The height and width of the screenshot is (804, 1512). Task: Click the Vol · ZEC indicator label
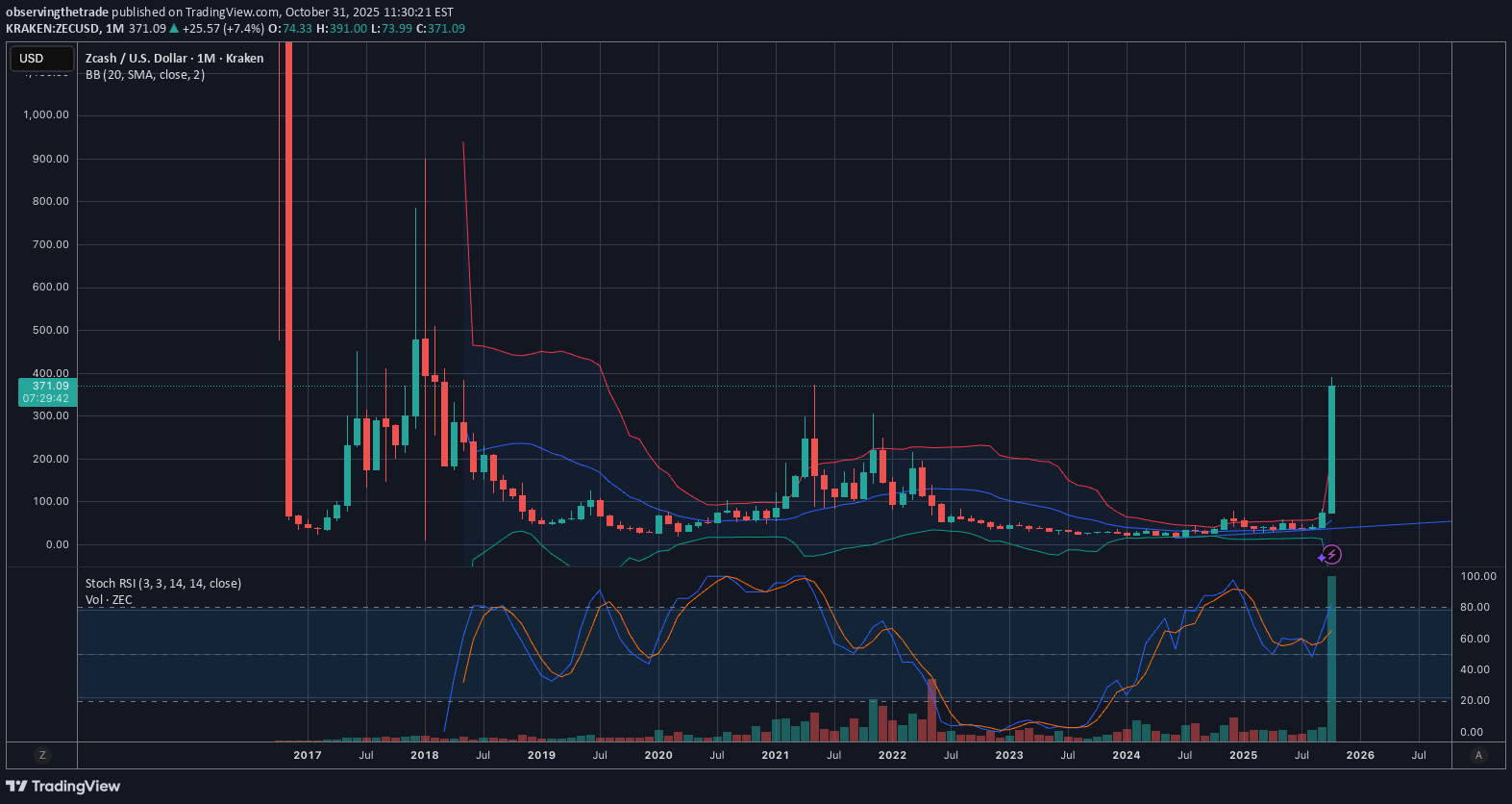point(109,600)
